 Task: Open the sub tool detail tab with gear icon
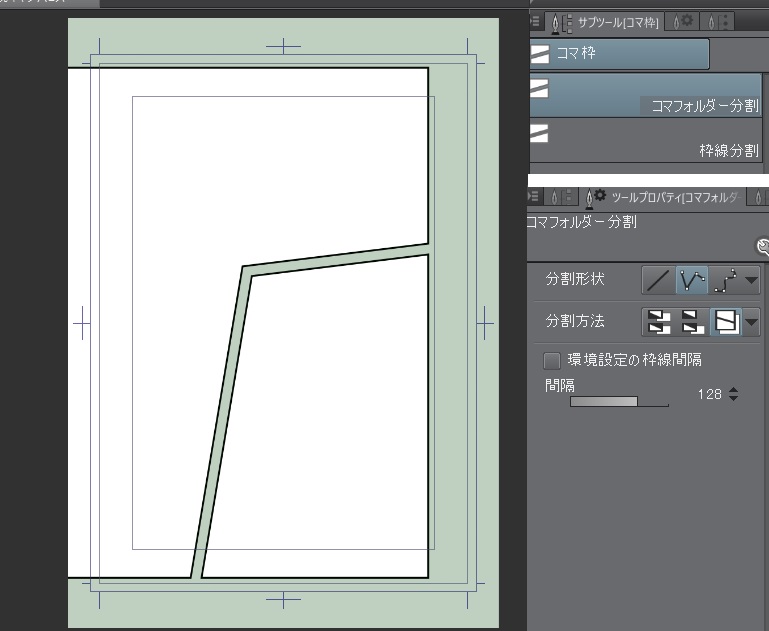[x=683, y=22]
